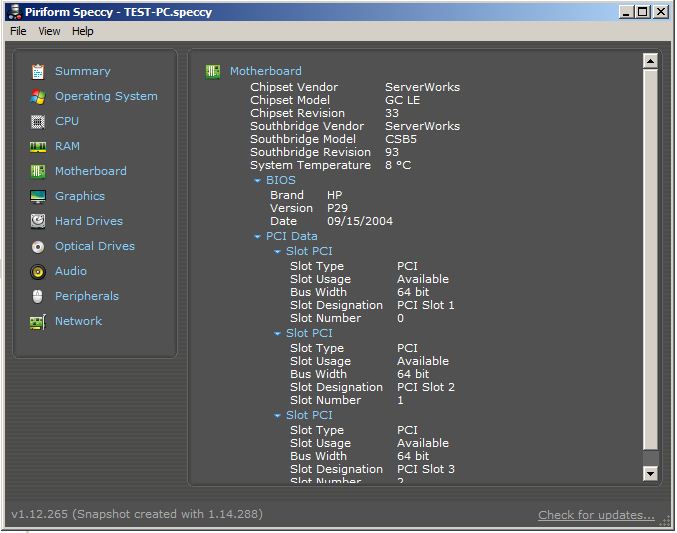Click the Graphics monitor icon
The height and width of the screenshot is (533, 677).
pos(38,197)
